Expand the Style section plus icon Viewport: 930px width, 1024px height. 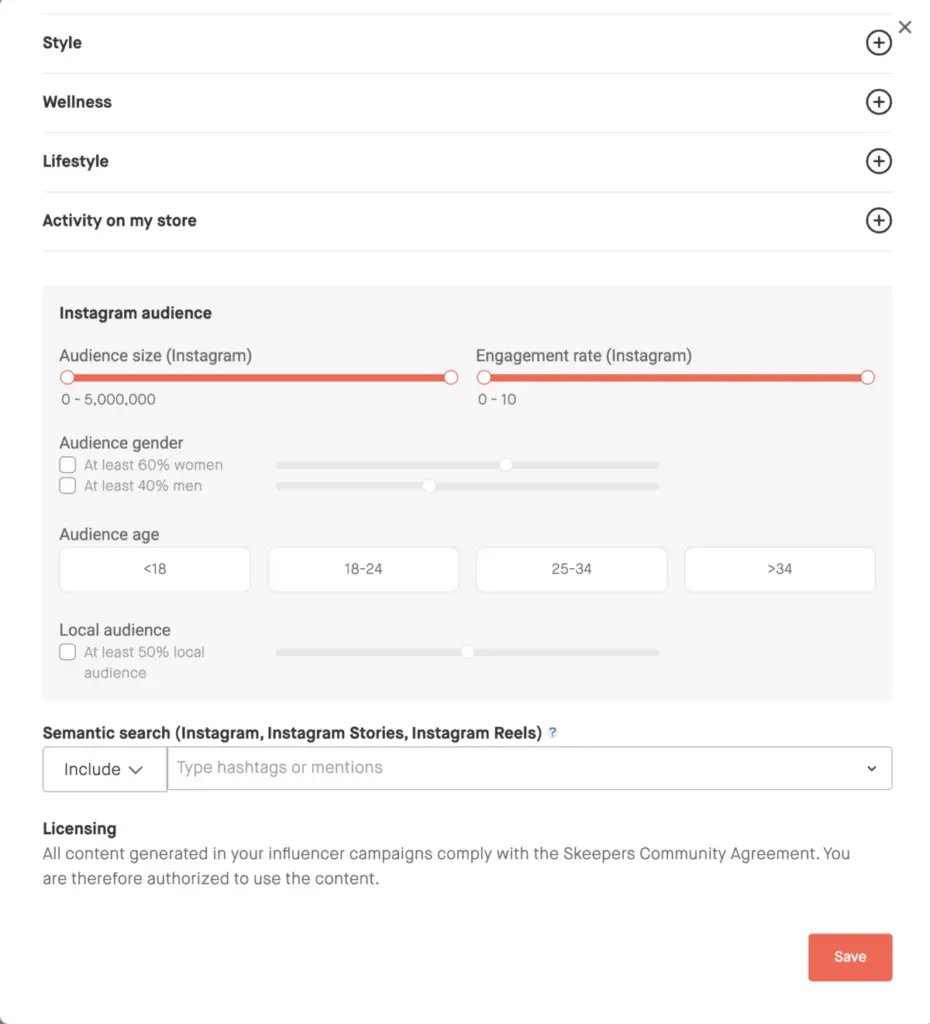pos(878,43)
